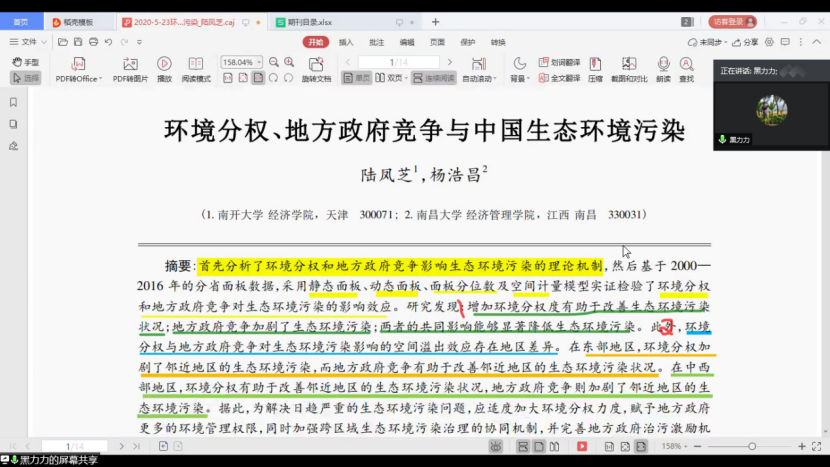Screen dimensions: 830x467
Task: Collapse the ribbon with the top-right chevron
Action: 817,42
